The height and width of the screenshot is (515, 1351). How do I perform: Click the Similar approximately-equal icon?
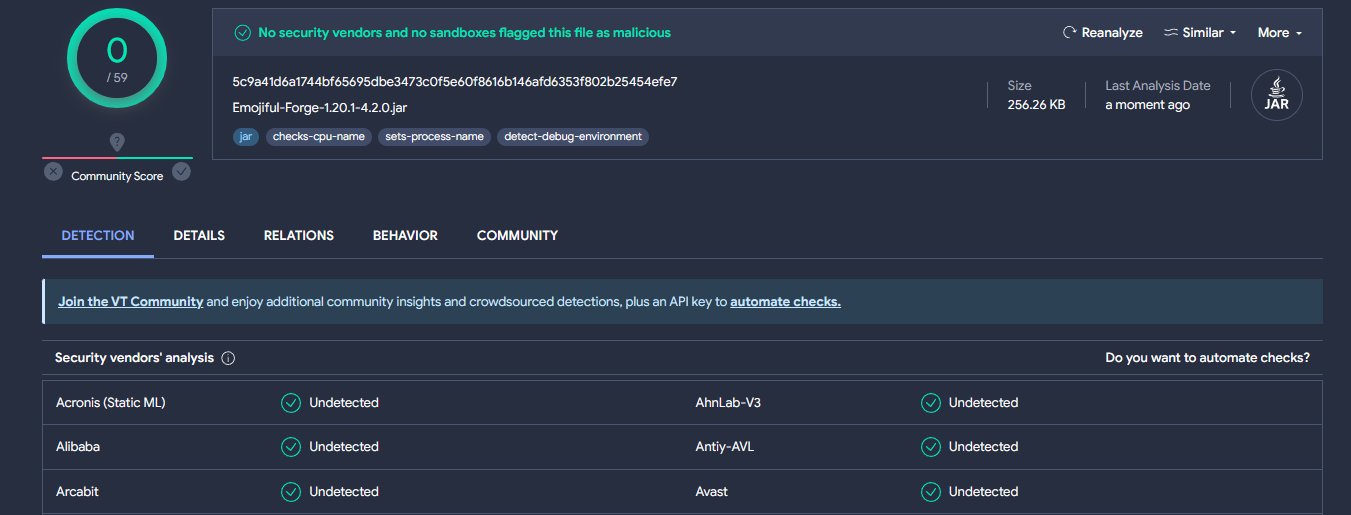tap(1170, 33)
